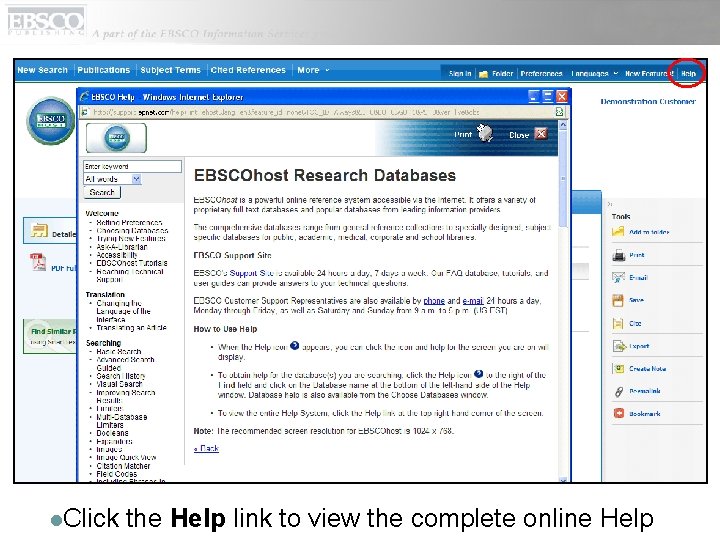Minimize the EBSCO Help window

click(534, 96)
